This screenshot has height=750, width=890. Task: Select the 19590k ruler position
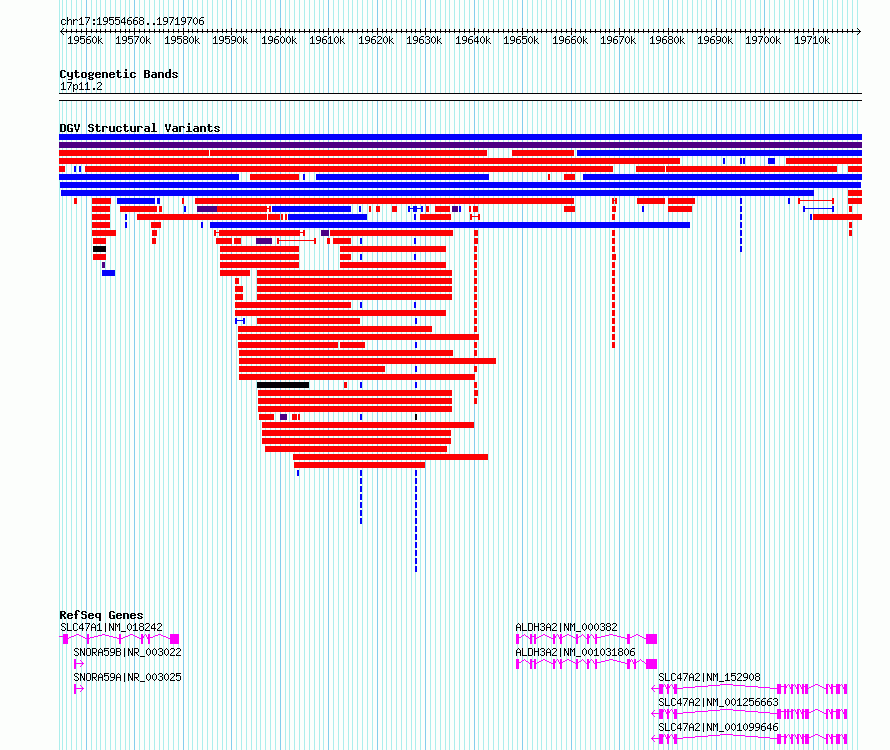(230, 40)
